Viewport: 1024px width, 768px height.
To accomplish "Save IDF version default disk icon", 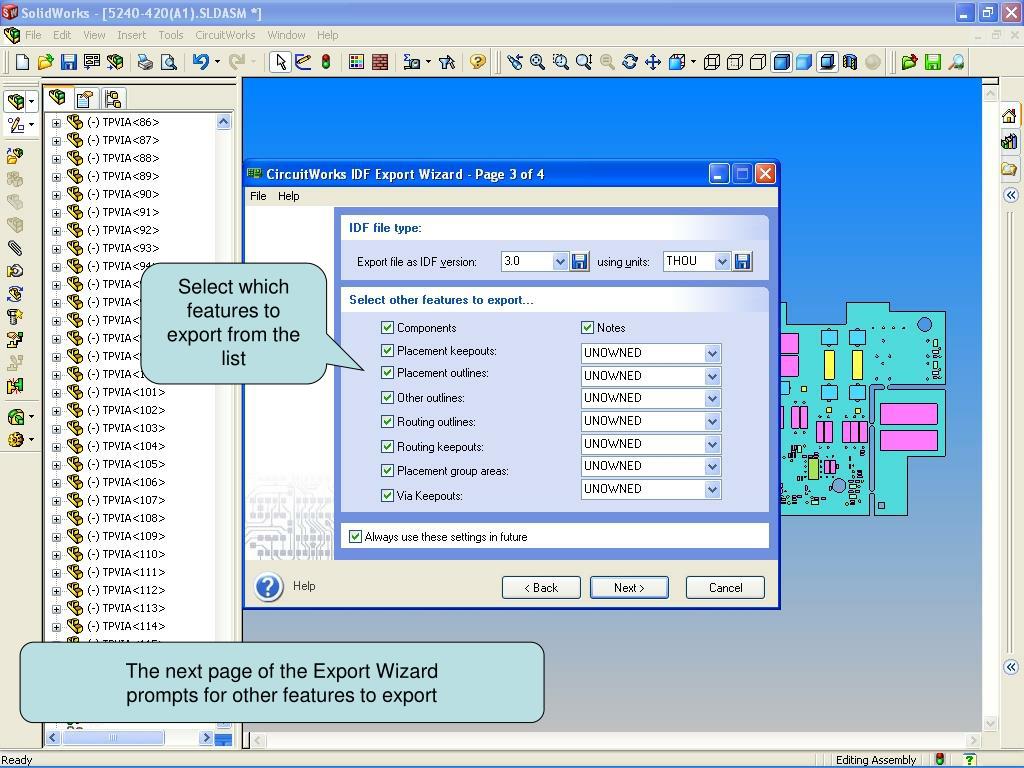I will pos(579,262).
